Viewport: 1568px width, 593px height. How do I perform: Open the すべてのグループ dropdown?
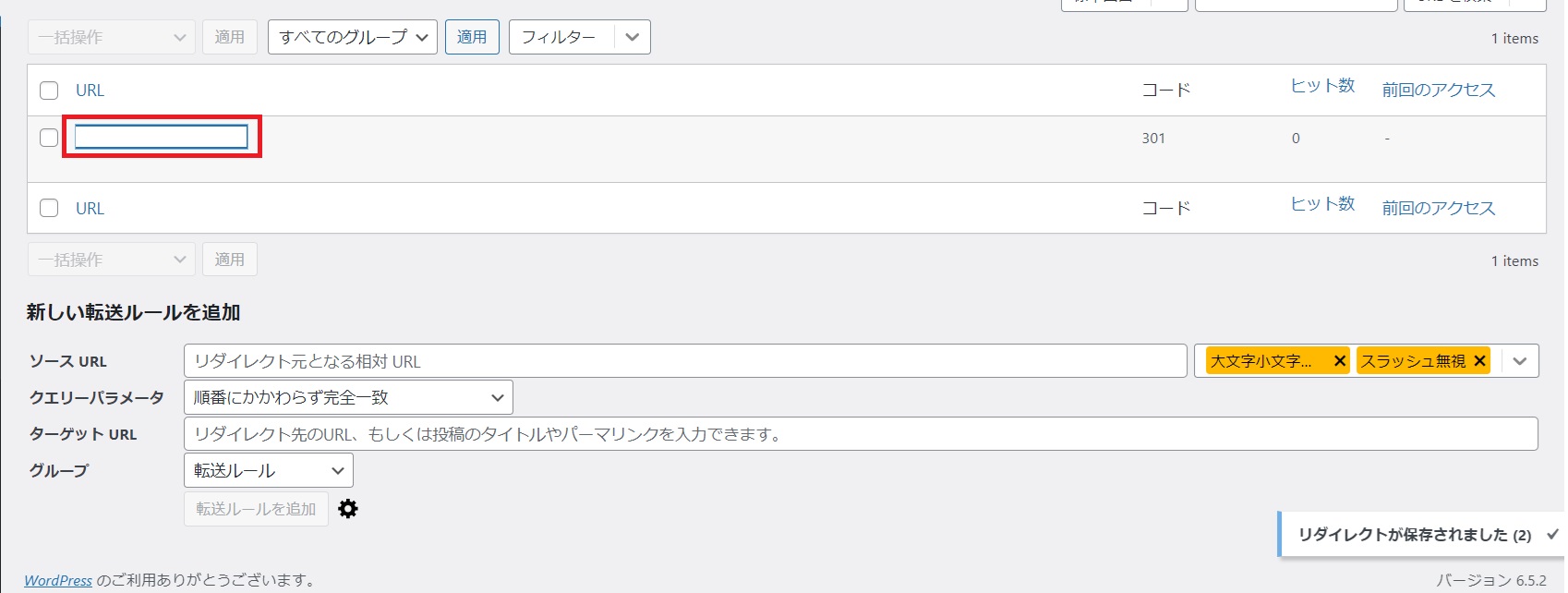(353, 37)
